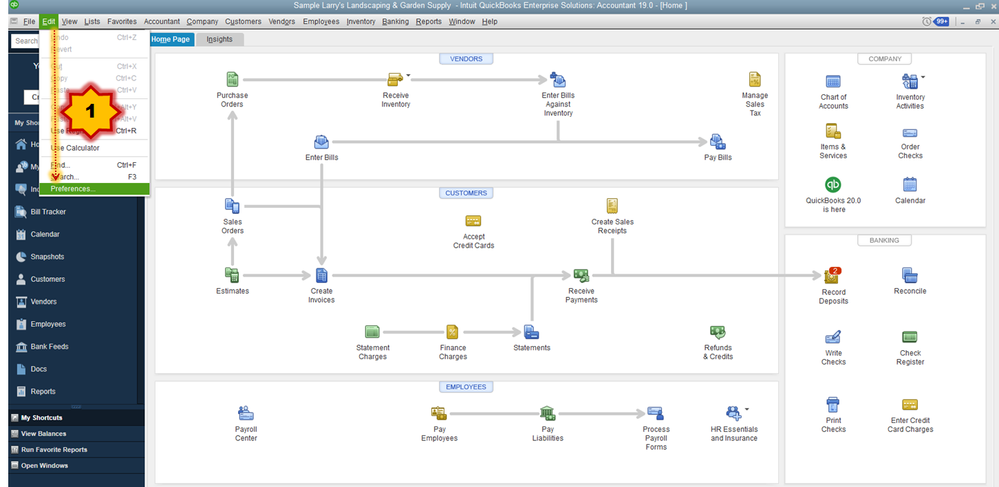999x487 pixels.
Task: Click the View Balances section
Action: (76, 433)
